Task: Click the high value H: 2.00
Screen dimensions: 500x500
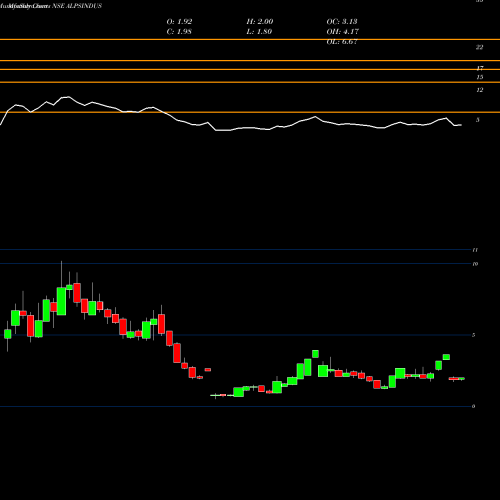Action: point(260,22)
